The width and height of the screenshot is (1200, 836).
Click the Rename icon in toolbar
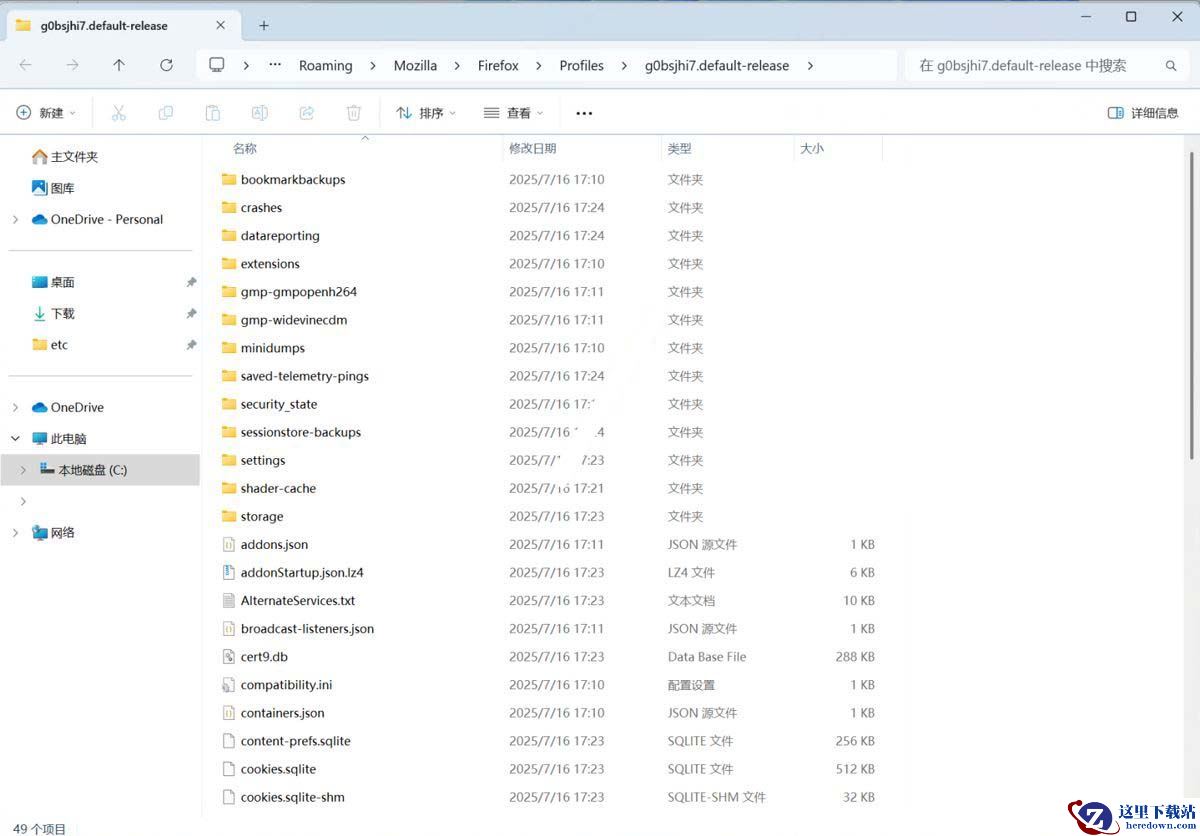point(259,113)
